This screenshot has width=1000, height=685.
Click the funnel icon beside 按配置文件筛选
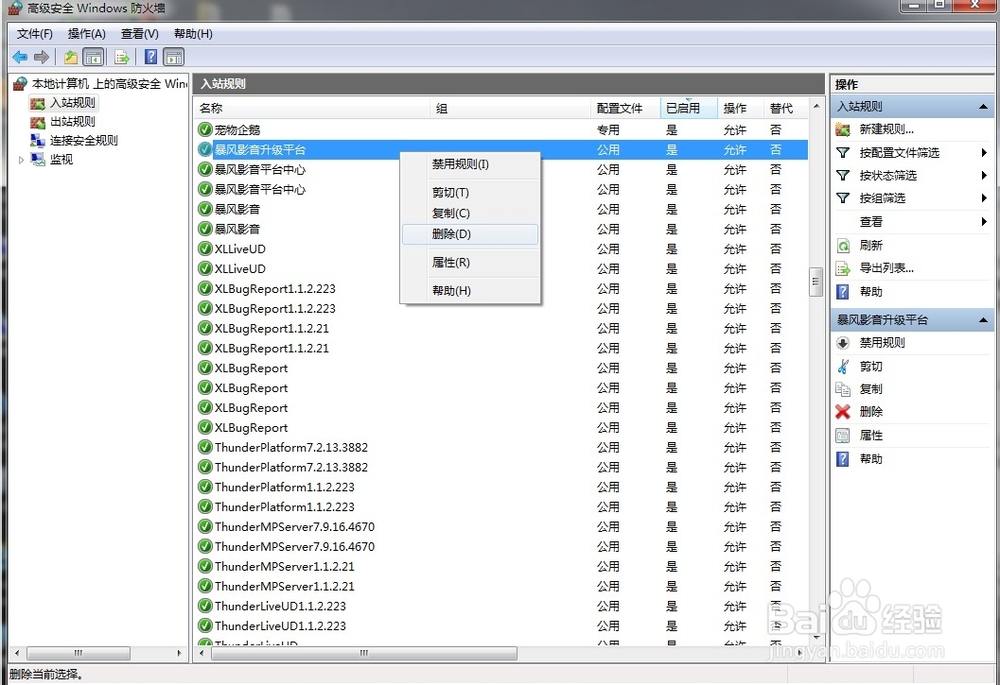click(842, 152)
